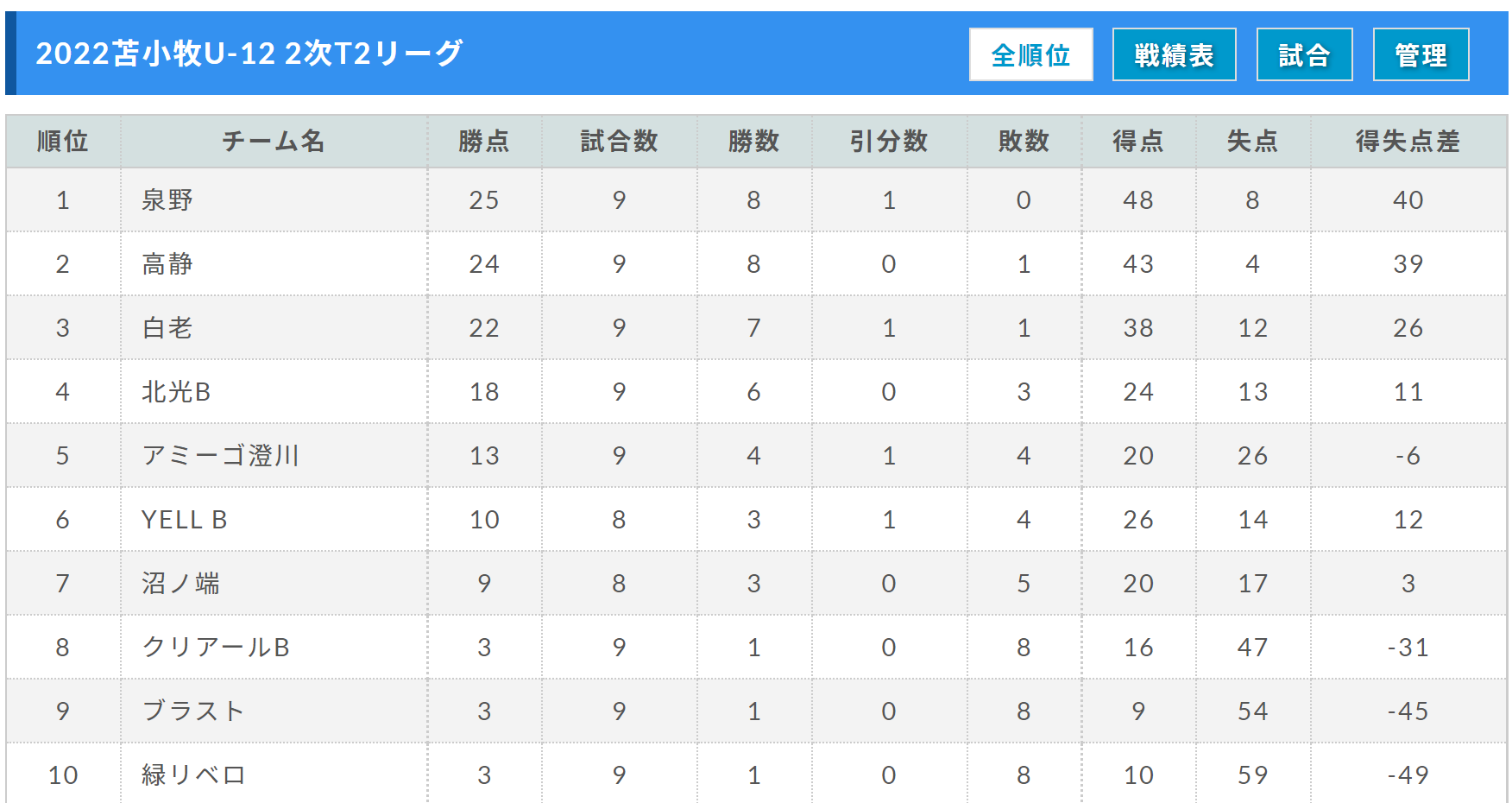Click the 得失点差 column header

1408,141
